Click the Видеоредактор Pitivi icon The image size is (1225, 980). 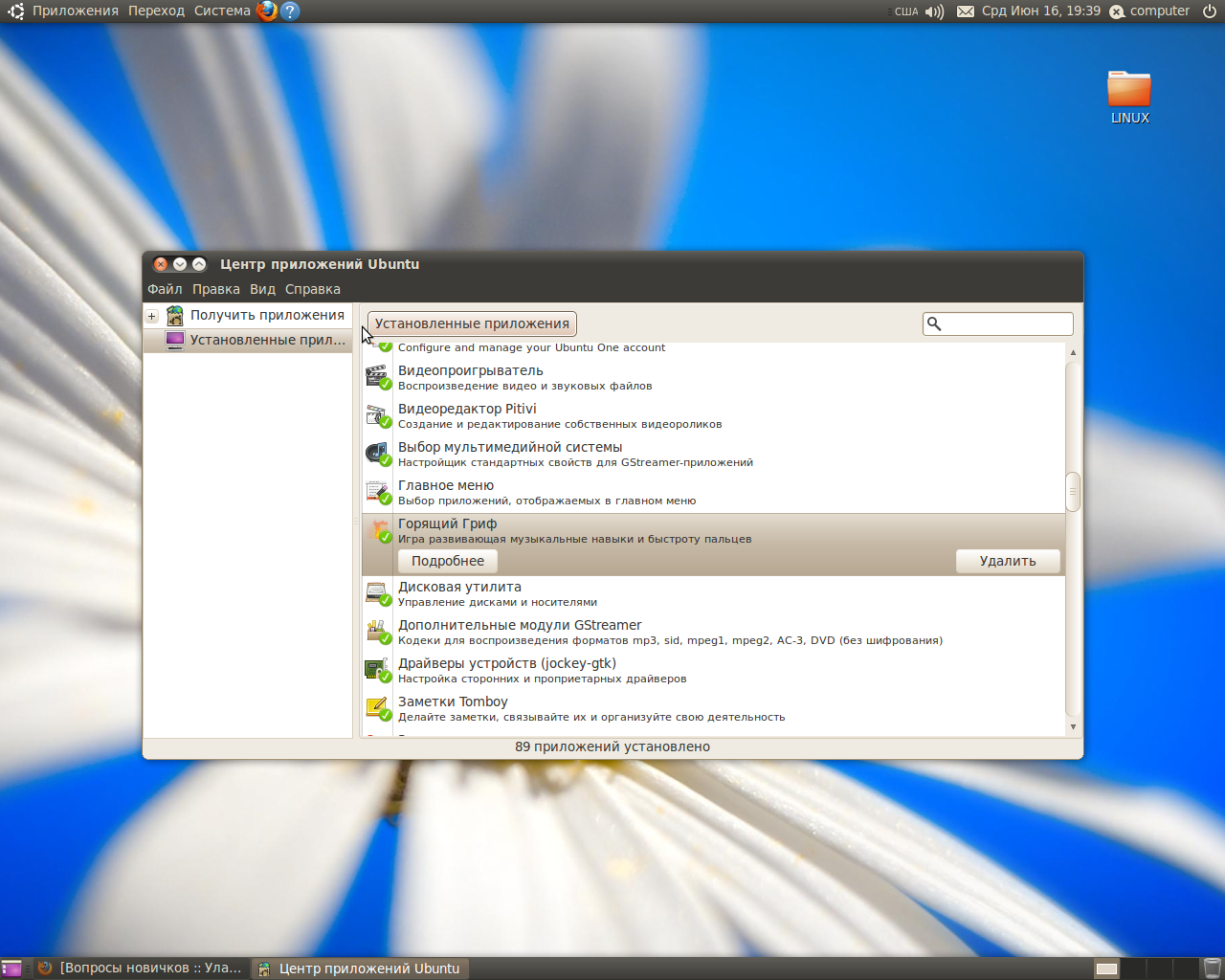point(377,414)
